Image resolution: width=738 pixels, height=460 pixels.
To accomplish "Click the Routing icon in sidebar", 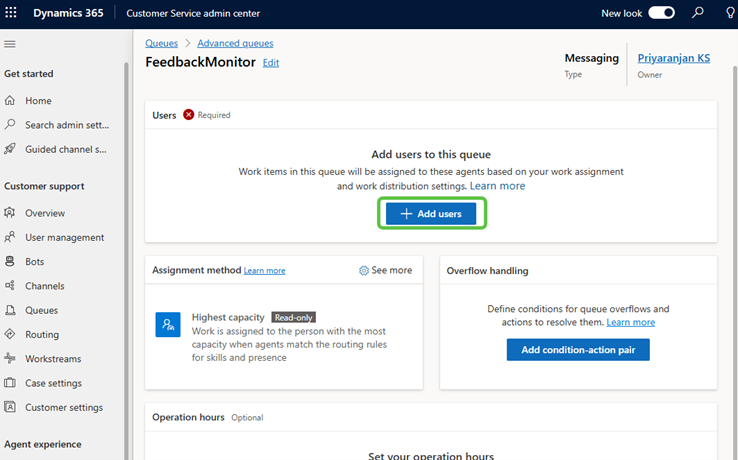I will pyautogui.click(x=10, y=335).
